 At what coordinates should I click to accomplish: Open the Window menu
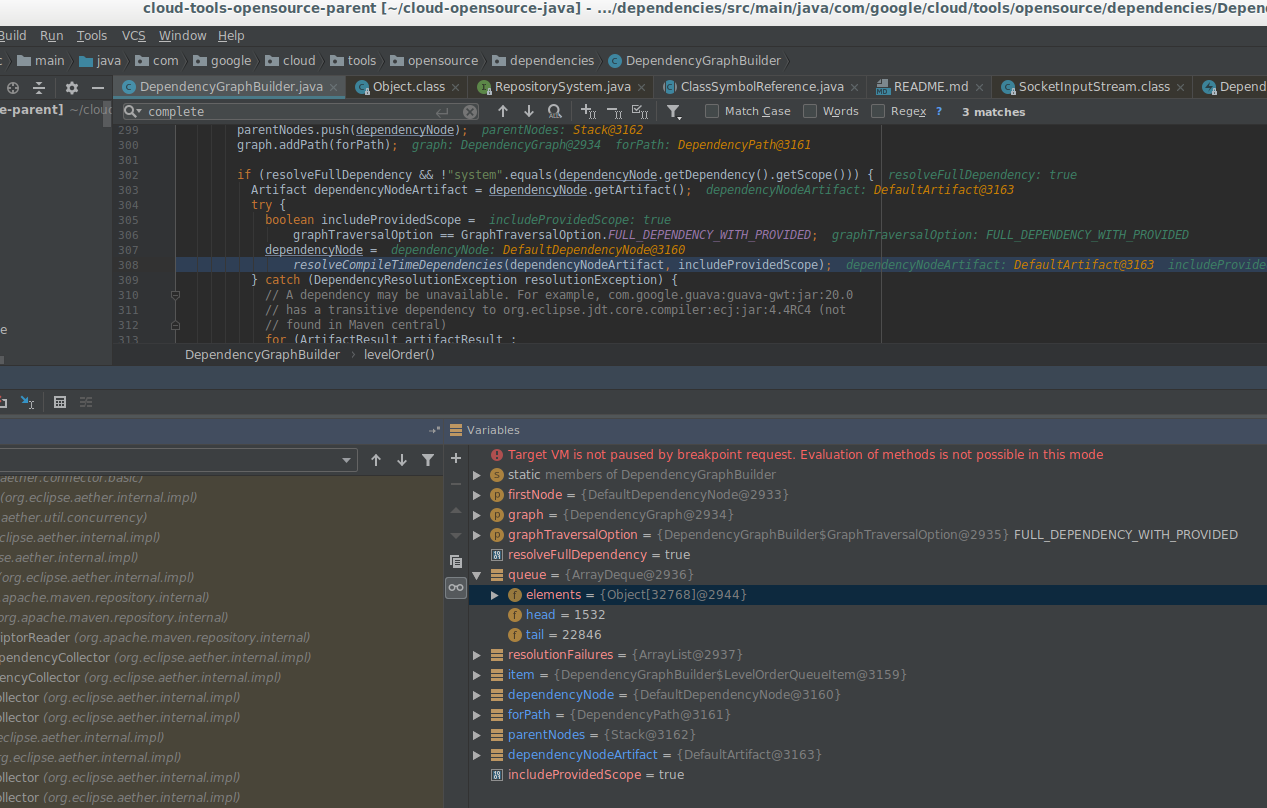183,35
